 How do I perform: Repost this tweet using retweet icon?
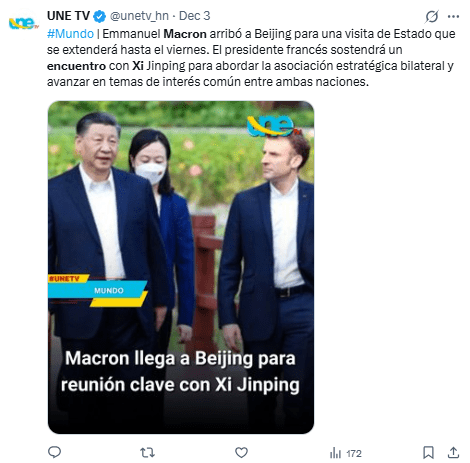tap(147, 452)
